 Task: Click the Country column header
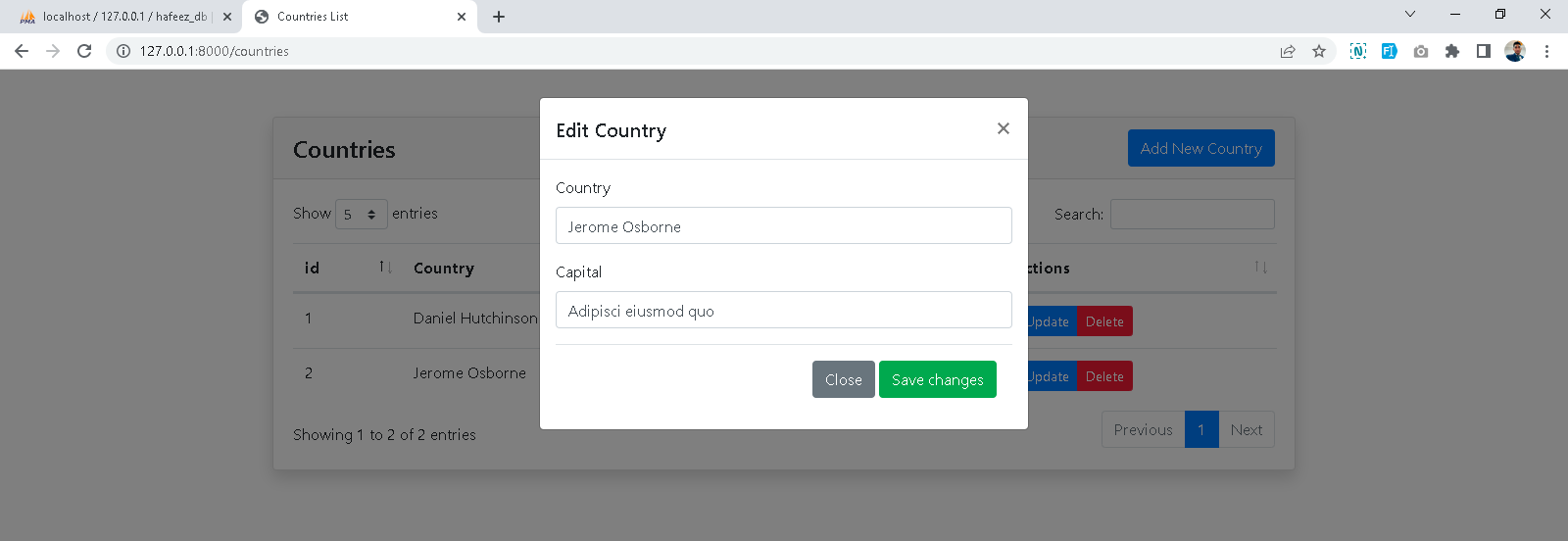point(444,268)
